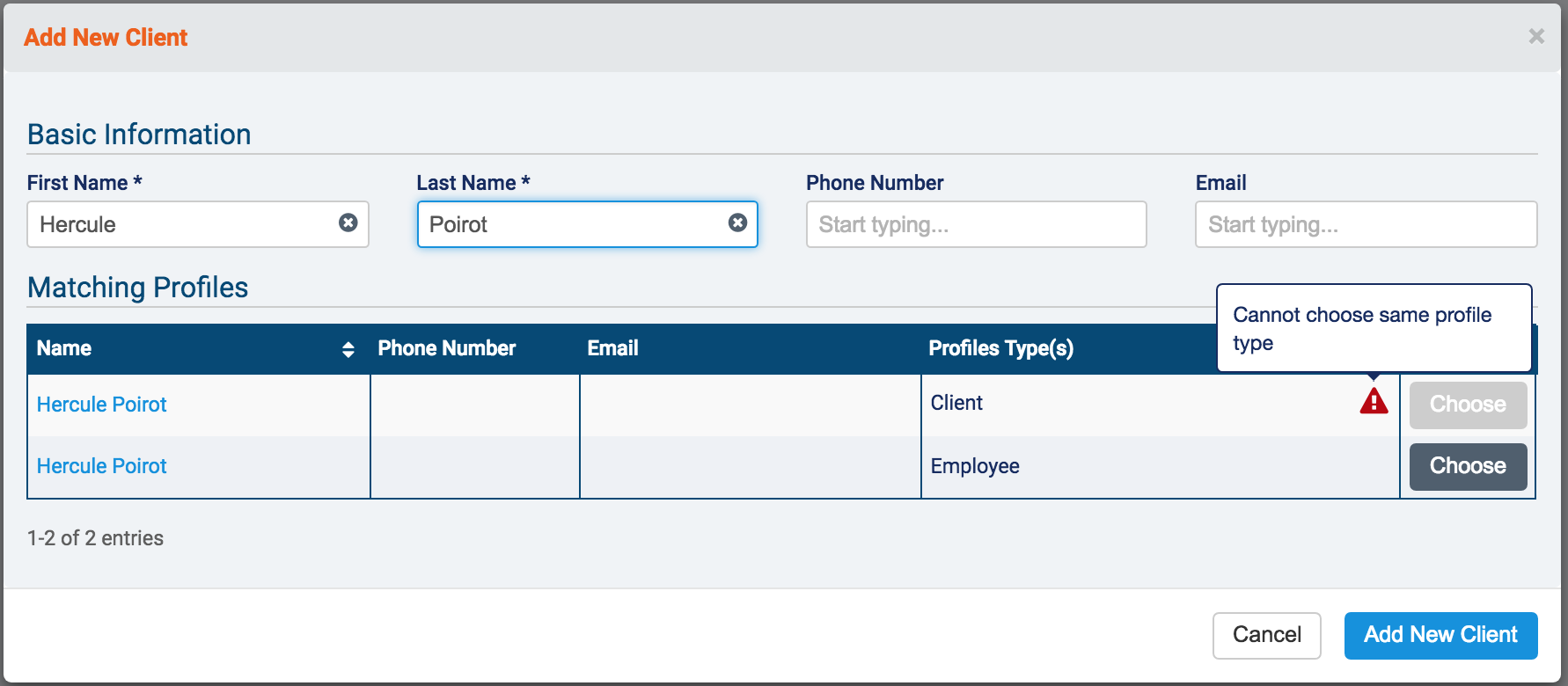Submit with the blue Add New Client button

1440,635
